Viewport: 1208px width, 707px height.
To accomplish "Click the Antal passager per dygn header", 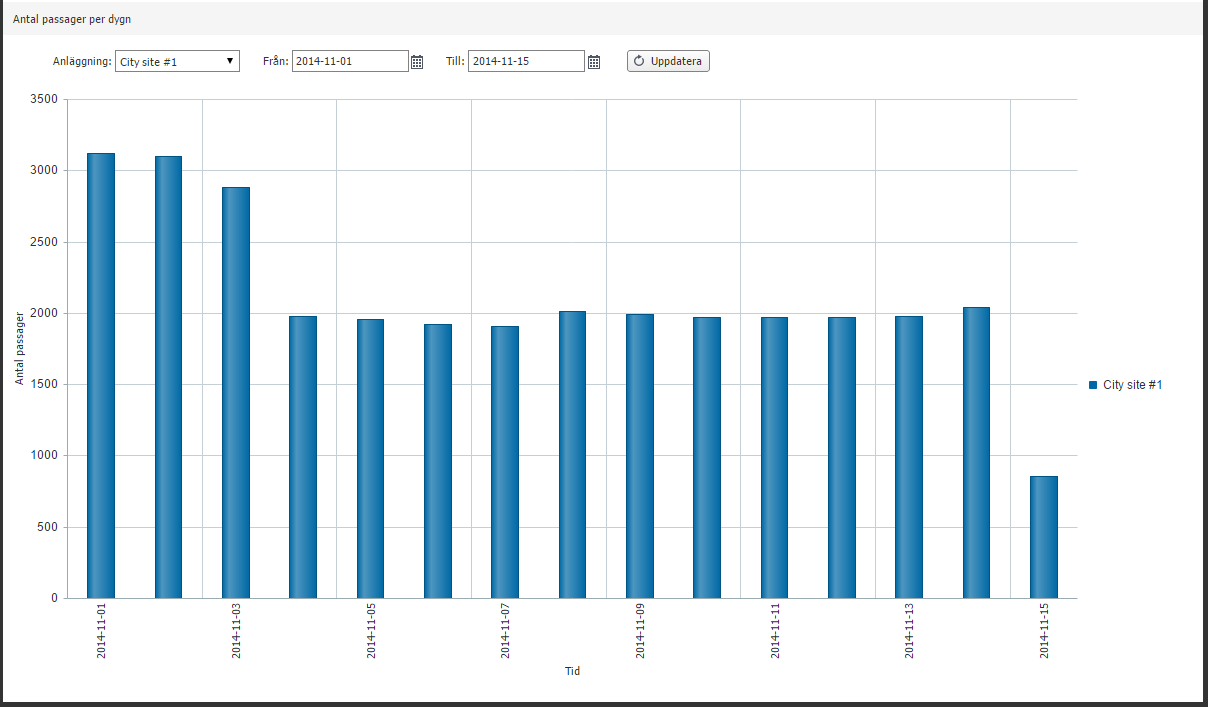I will [72, 19].
